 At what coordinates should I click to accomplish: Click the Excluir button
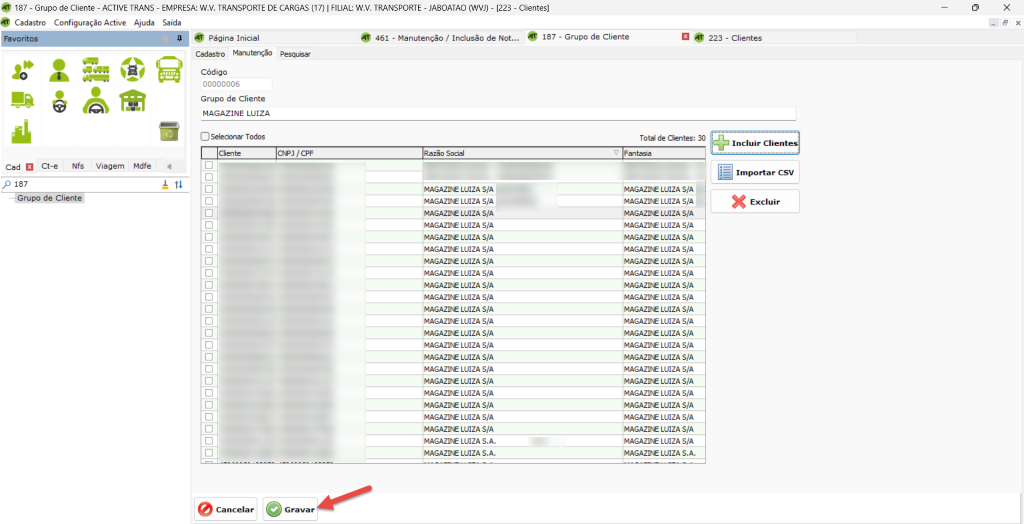755,202
